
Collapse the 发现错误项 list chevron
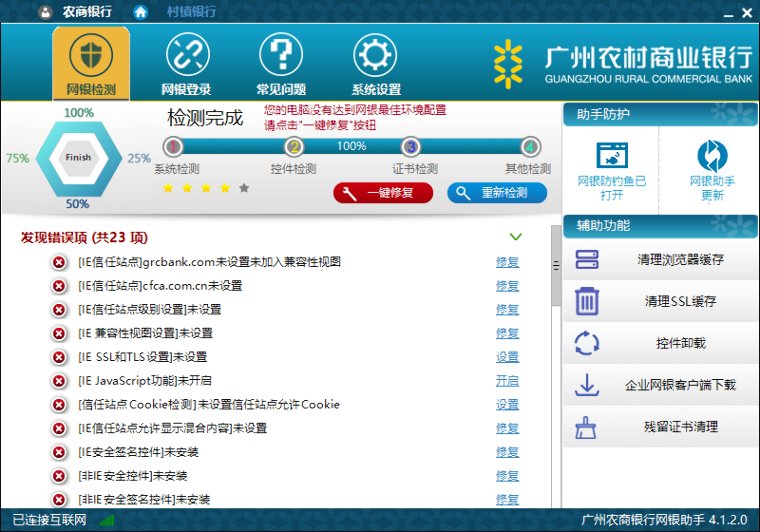coord(516,236)
